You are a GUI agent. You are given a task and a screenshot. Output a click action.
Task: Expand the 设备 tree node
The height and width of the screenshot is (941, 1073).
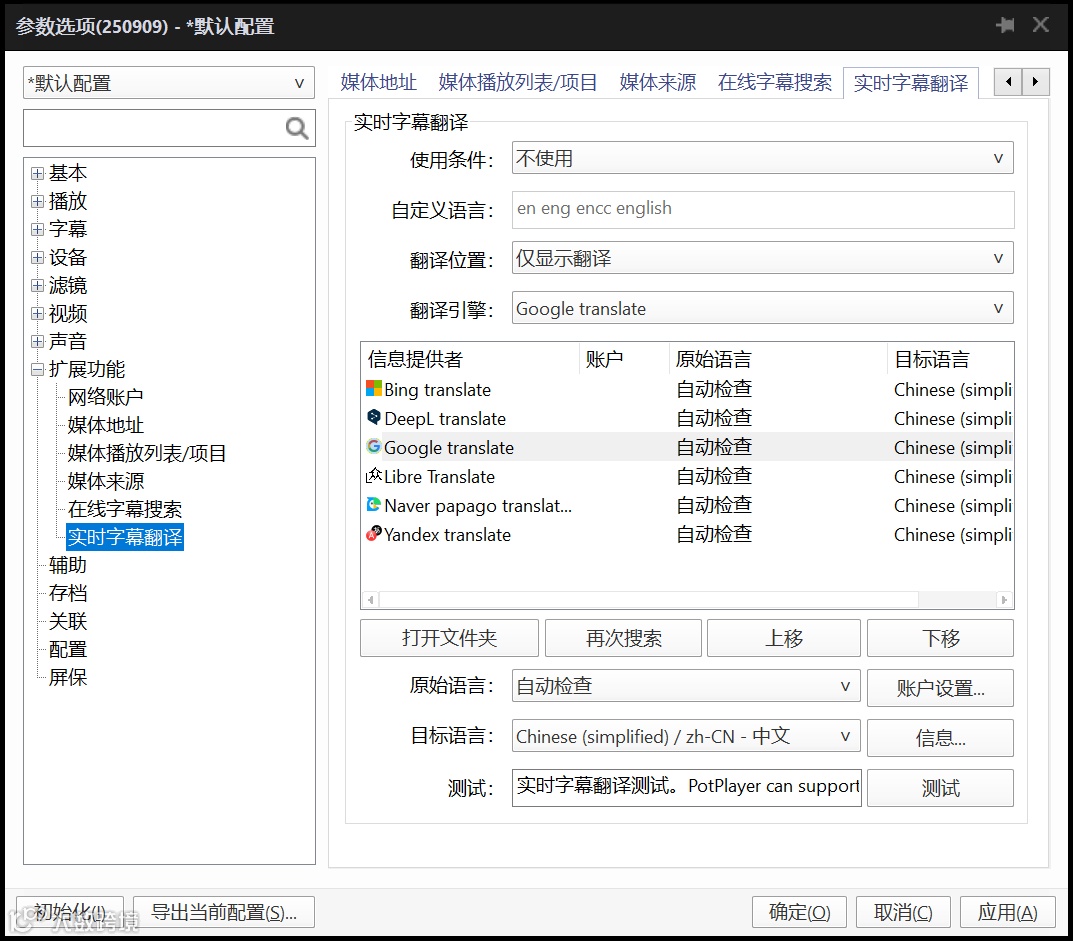pyautogui.click(x=38, y=257)
